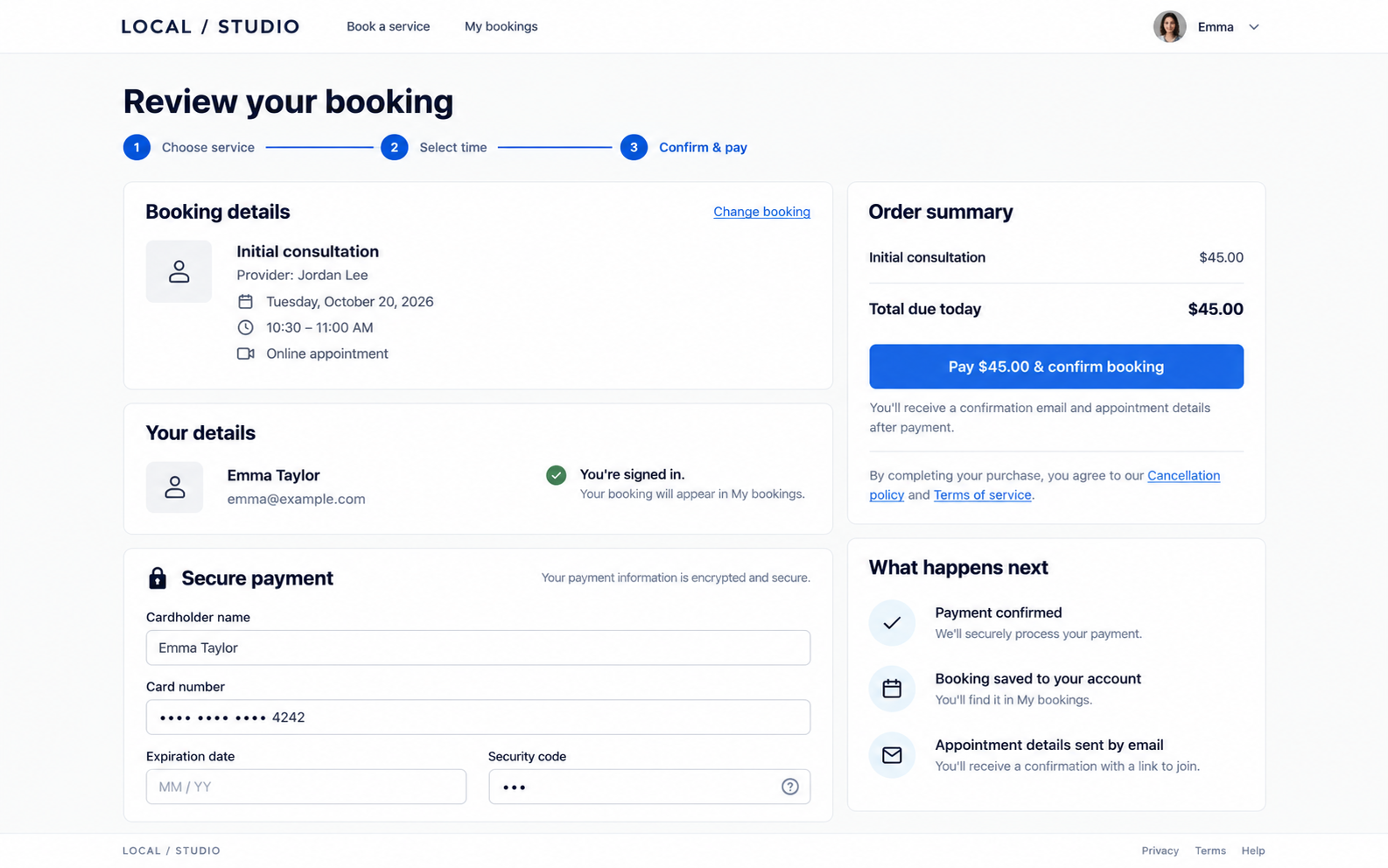Image resolution: width=1388 pixels, height=868 pixels.
Task: Expand the Emma account dropdown chevron
Action: point(1253,27)
